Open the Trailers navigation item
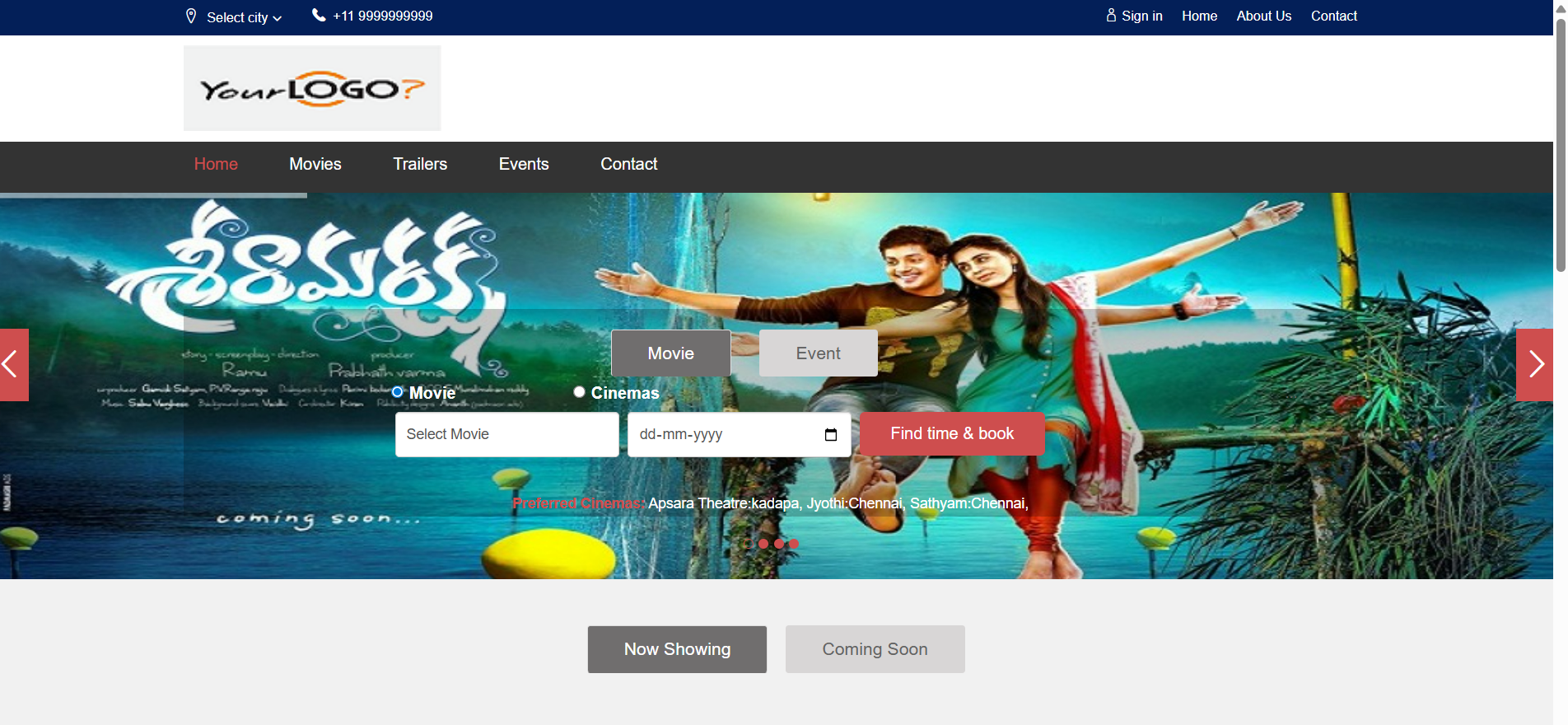 tap(420, 164)
